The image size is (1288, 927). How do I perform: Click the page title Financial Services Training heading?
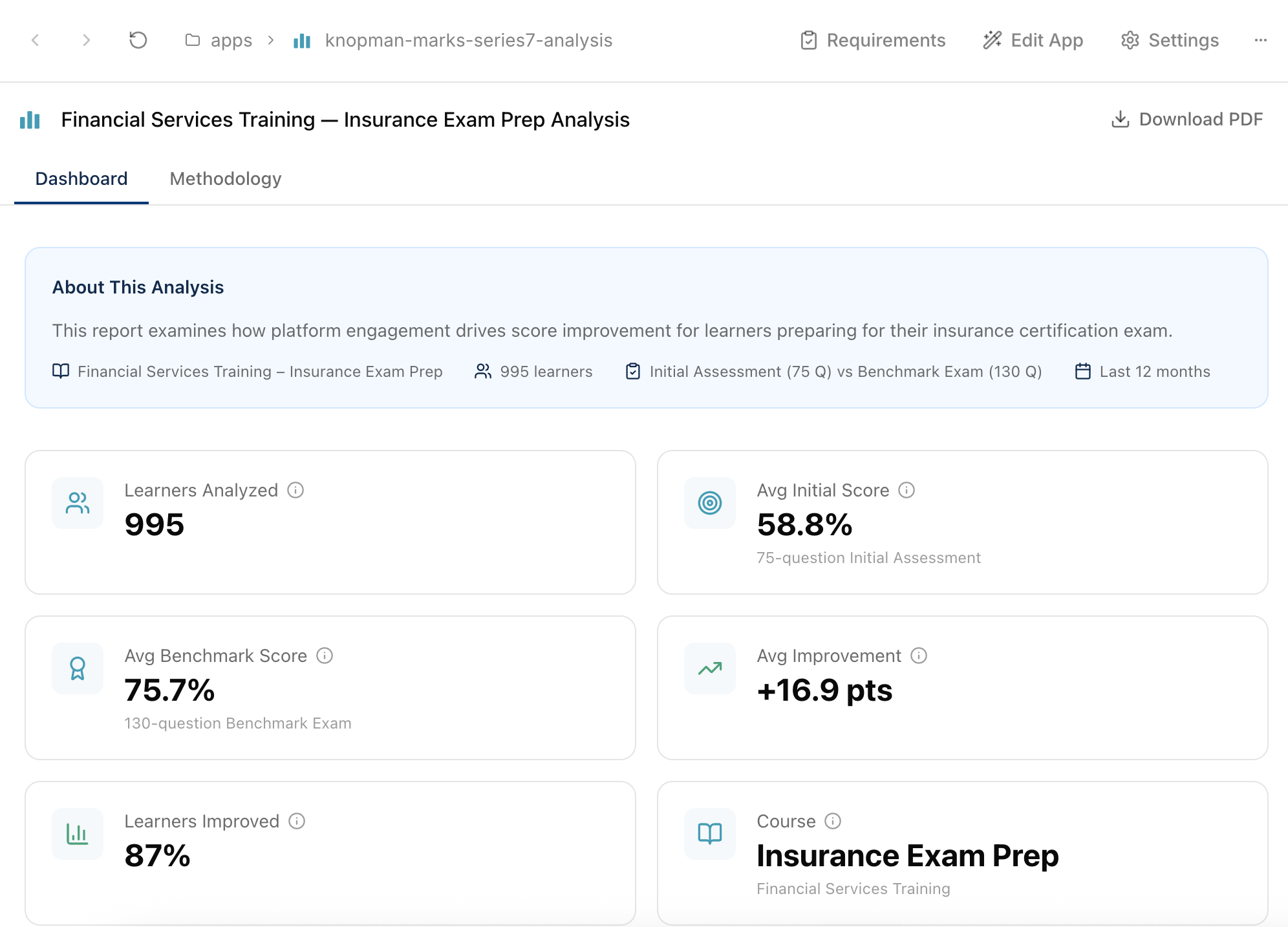point(345,120)
